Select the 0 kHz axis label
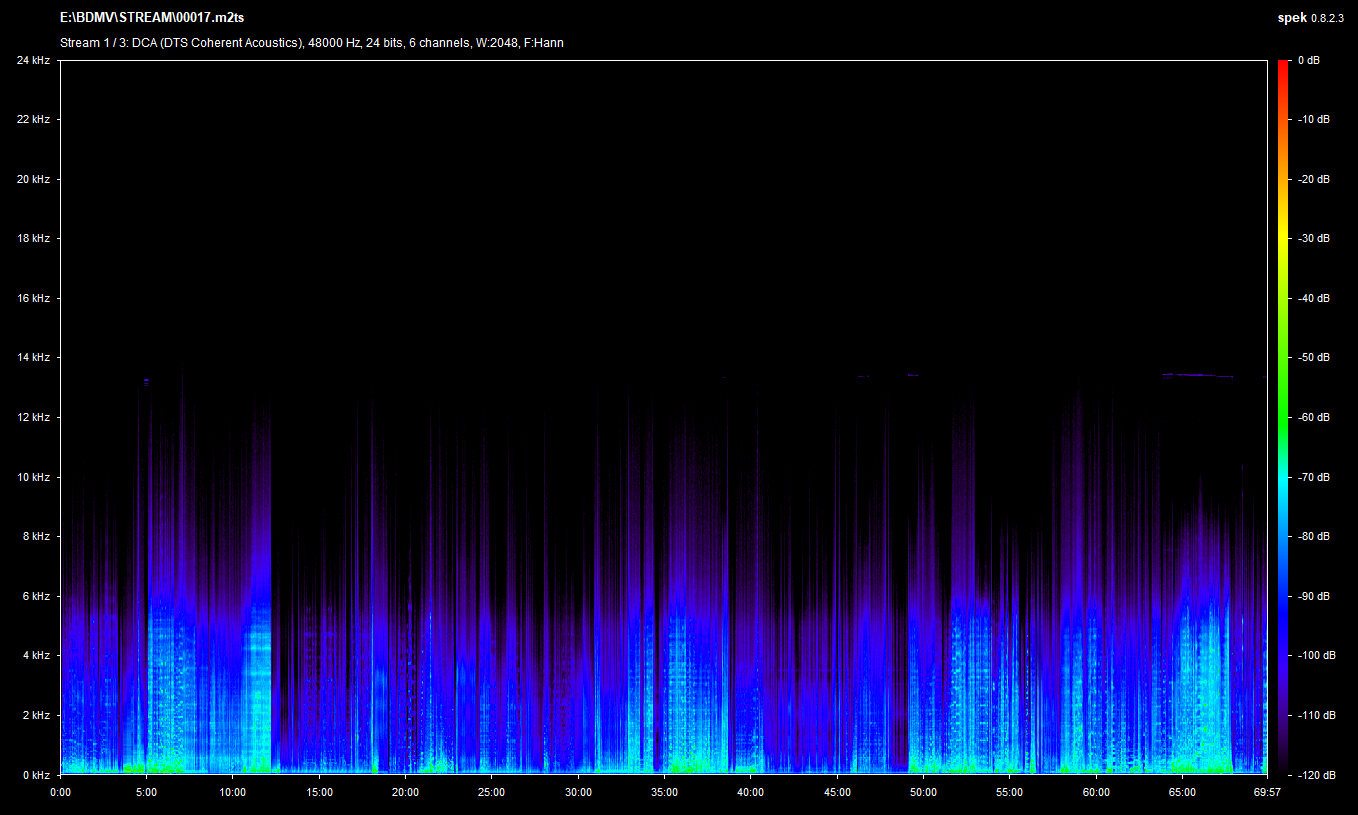The height and width of the screenshot is (815, 1358). coord(35,775)
